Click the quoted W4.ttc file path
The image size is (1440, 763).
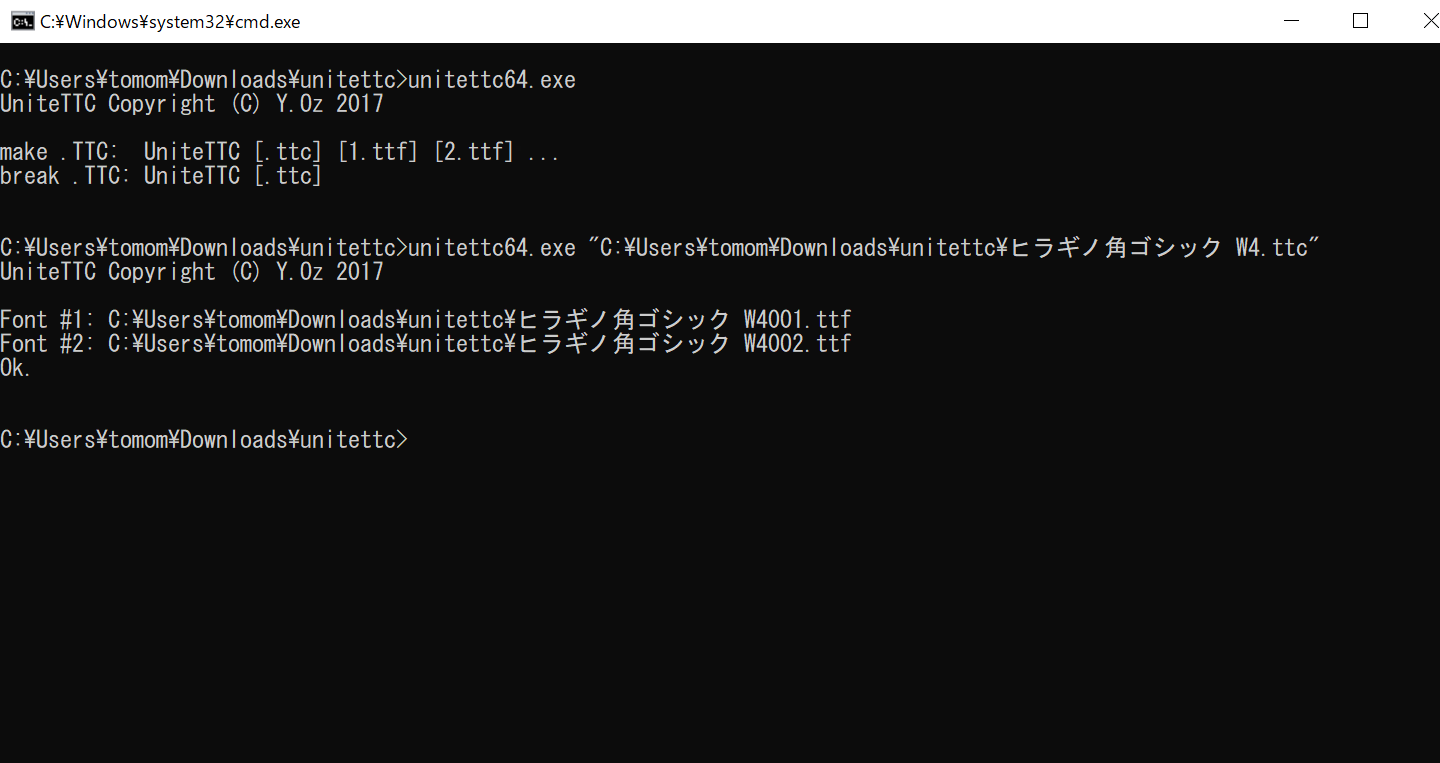point(956,248)
